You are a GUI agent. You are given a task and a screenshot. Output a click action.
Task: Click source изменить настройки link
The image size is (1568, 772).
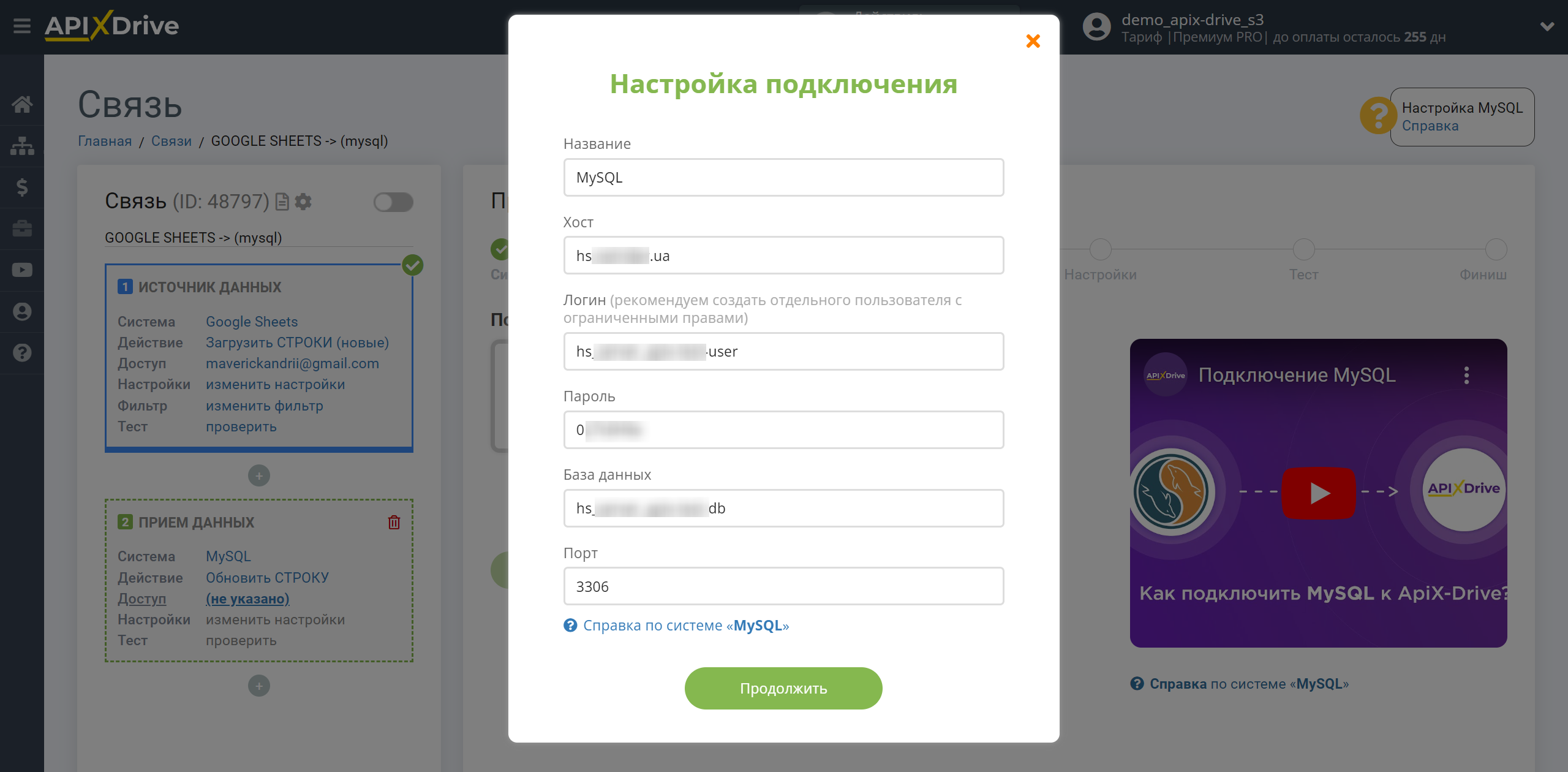point(276,384)
